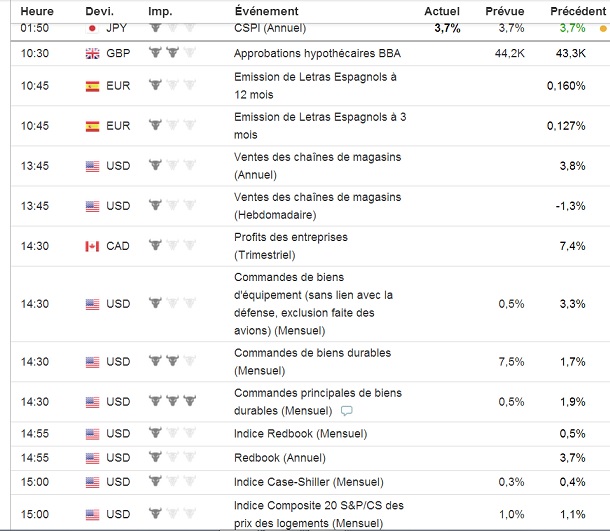Click the Précédent column header
The height and width of the screenshot is (531, 610).
pyautogui.click(x=574, y=9)
